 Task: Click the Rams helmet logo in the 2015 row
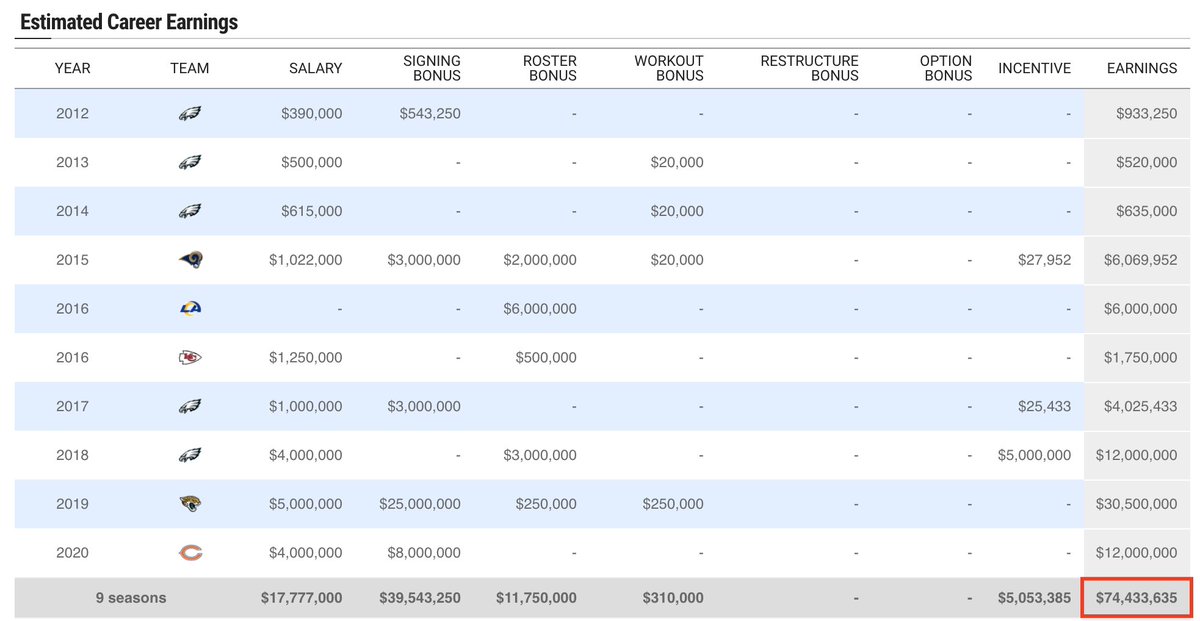tap(190, 260)
